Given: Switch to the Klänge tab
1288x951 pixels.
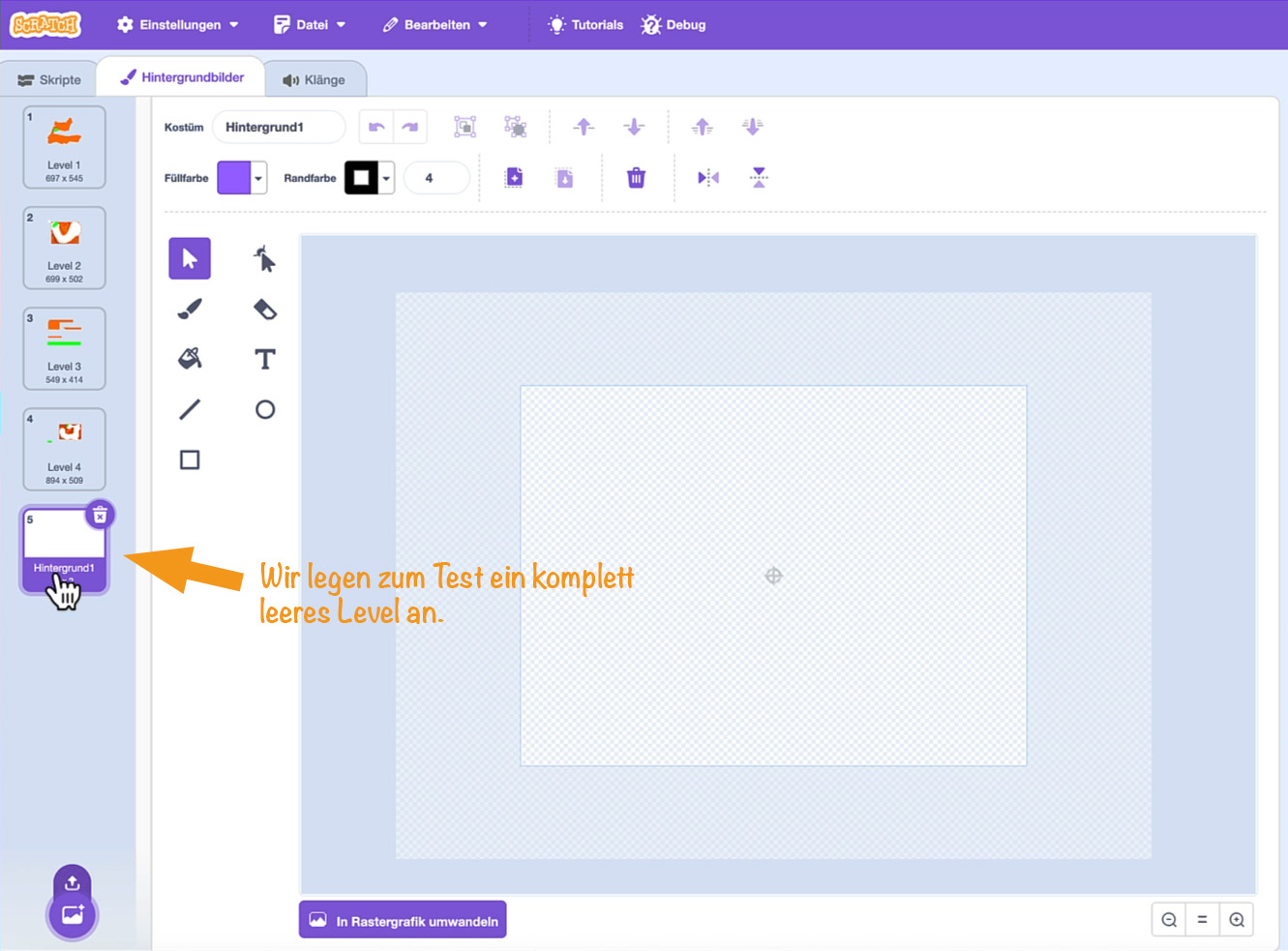Looking at the screenshot, I should (315, 80).
